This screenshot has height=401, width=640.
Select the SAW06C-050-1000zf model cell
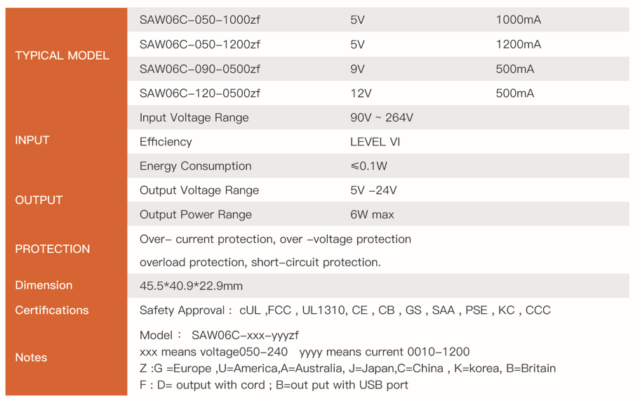coord(199,20)
